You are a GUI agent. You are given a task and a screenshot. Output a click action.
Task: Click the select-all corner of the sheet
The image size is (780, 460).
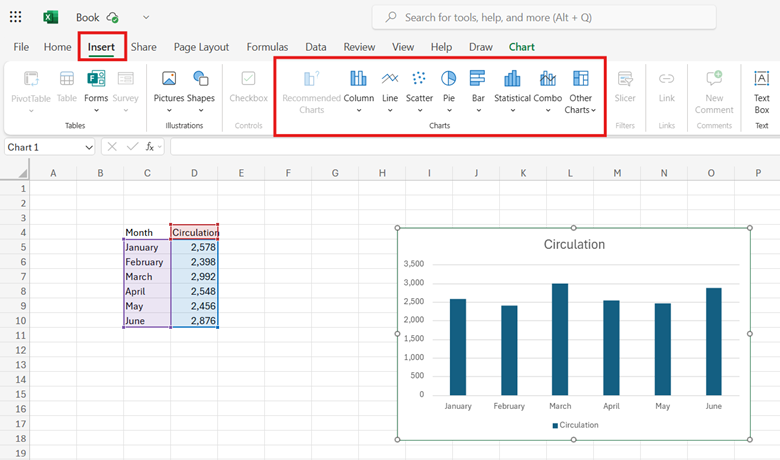point(22,173)
